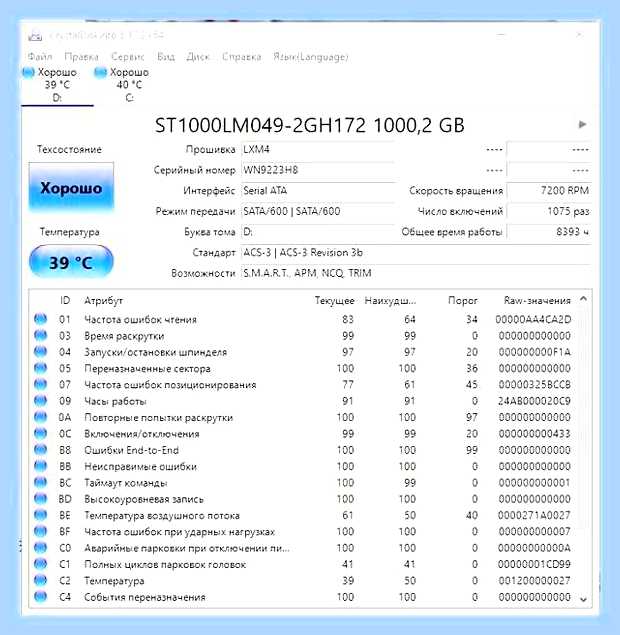The image size is (620, 635).
Task: Open the Диск menu
Action: 198,56
